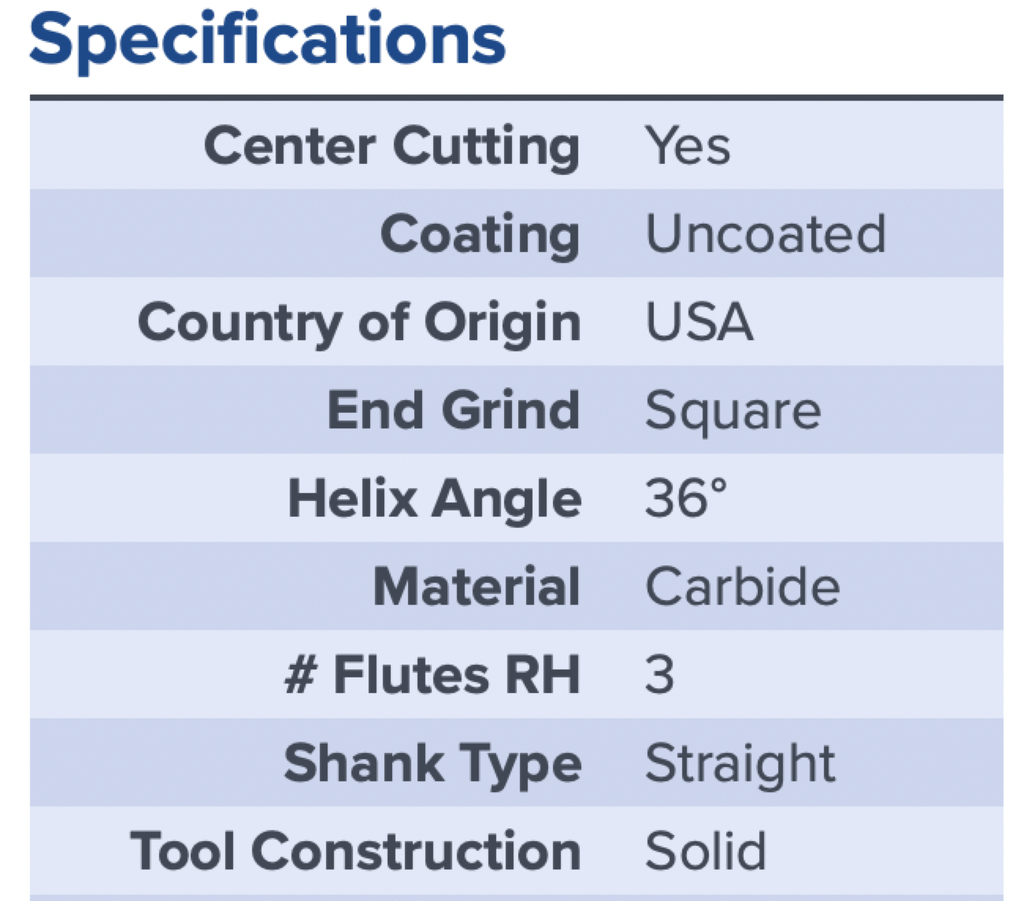This screenshot has width=1024, height=901.
Task: Click the Specifications heading
Action: [267, 41]
